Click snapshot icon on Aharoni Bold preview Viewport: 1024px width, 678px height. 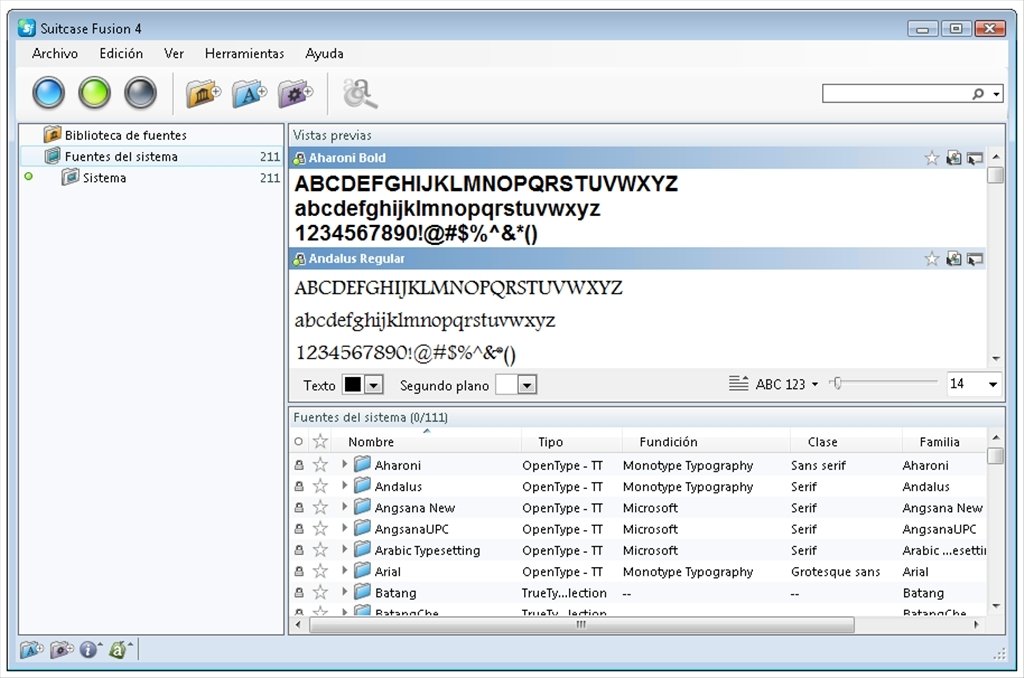point(953,158)
